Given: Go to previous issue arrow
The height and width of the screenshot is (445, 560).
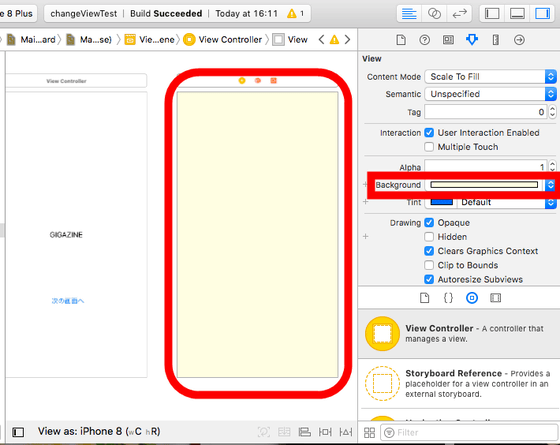Looking at the screenshot, I should (x=321, y=40).
